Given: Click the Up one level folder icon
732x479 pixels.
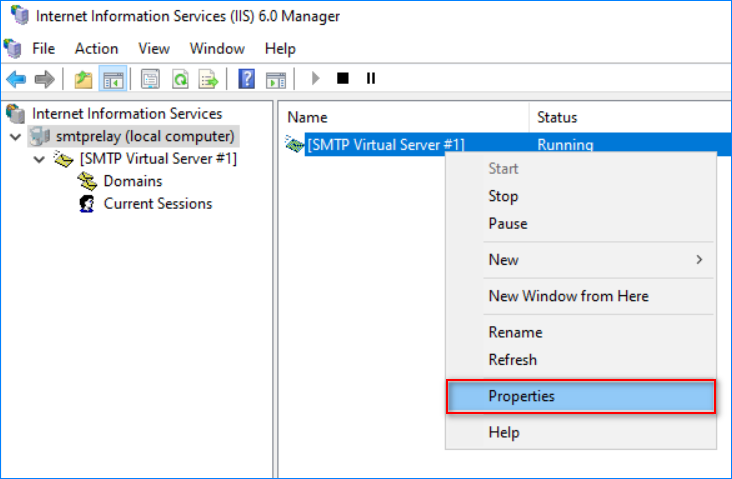Looking at the screenshot, I should tap(84, 79).
